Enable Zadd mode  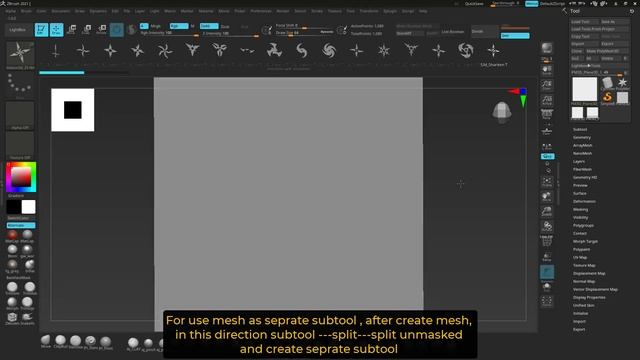(209, 26)
